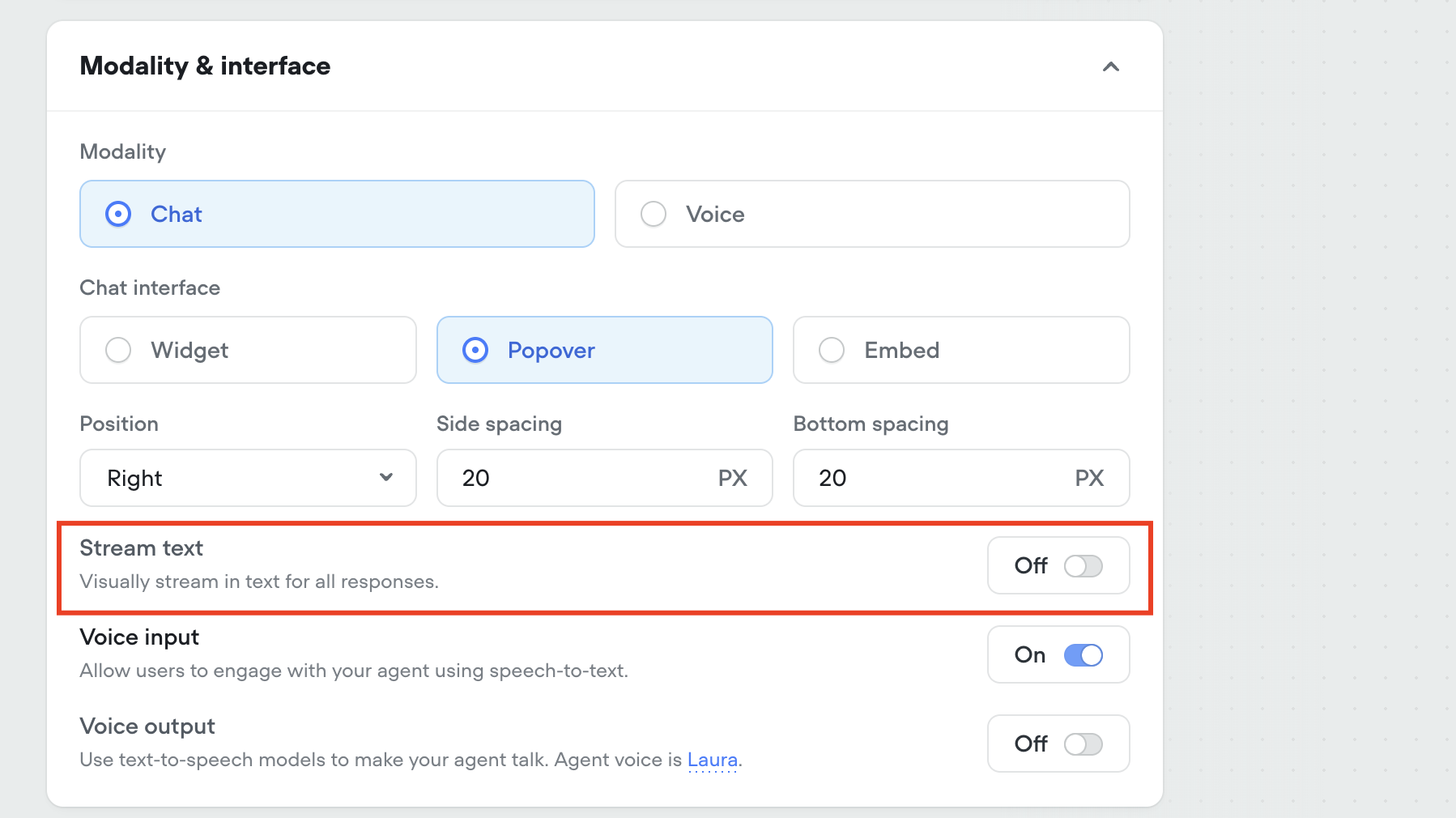The image size is (1456, 818).
Task: Click the Position dropdown chevron arrow
Action: [x=386, y=477]
